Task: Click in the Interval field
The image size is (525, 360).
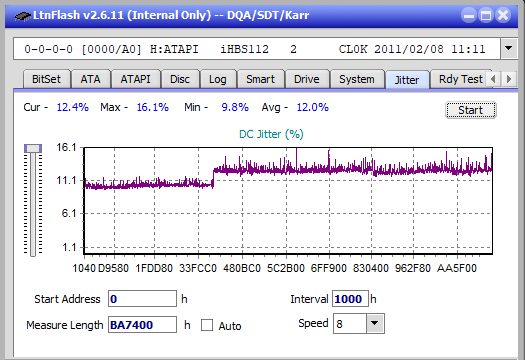Action: click(x=350, y=299)
